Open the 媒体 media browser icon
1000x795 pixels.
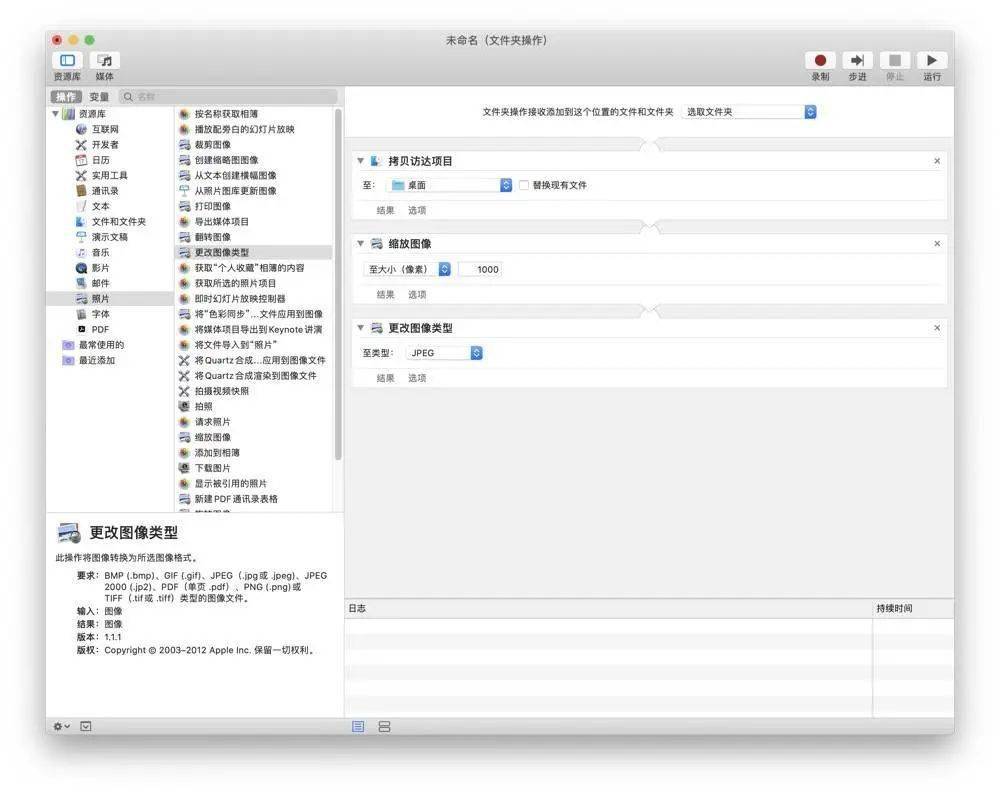(x=105, y=61)
